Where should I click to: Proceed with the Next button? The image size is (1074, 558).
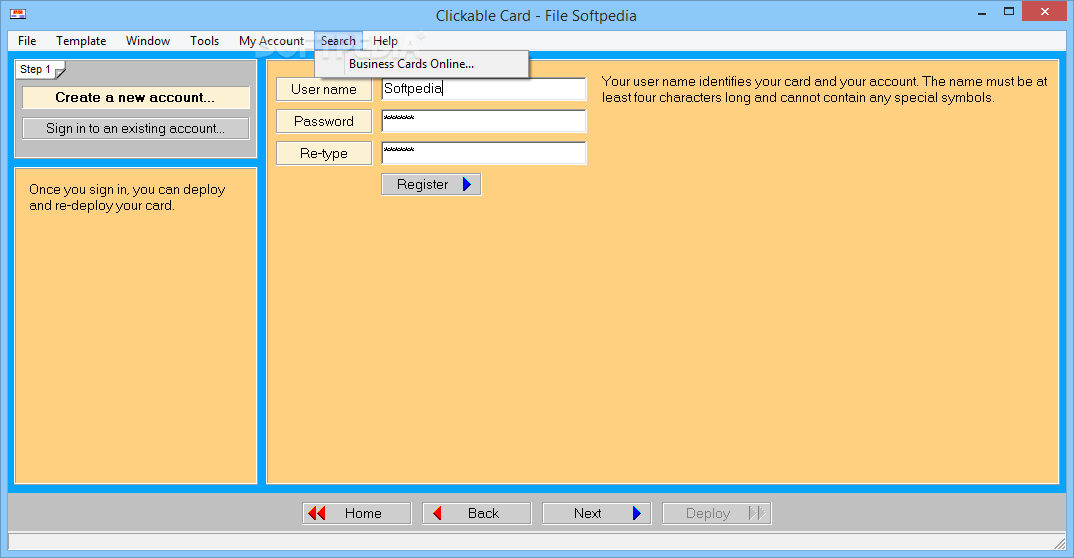(597, 513)
